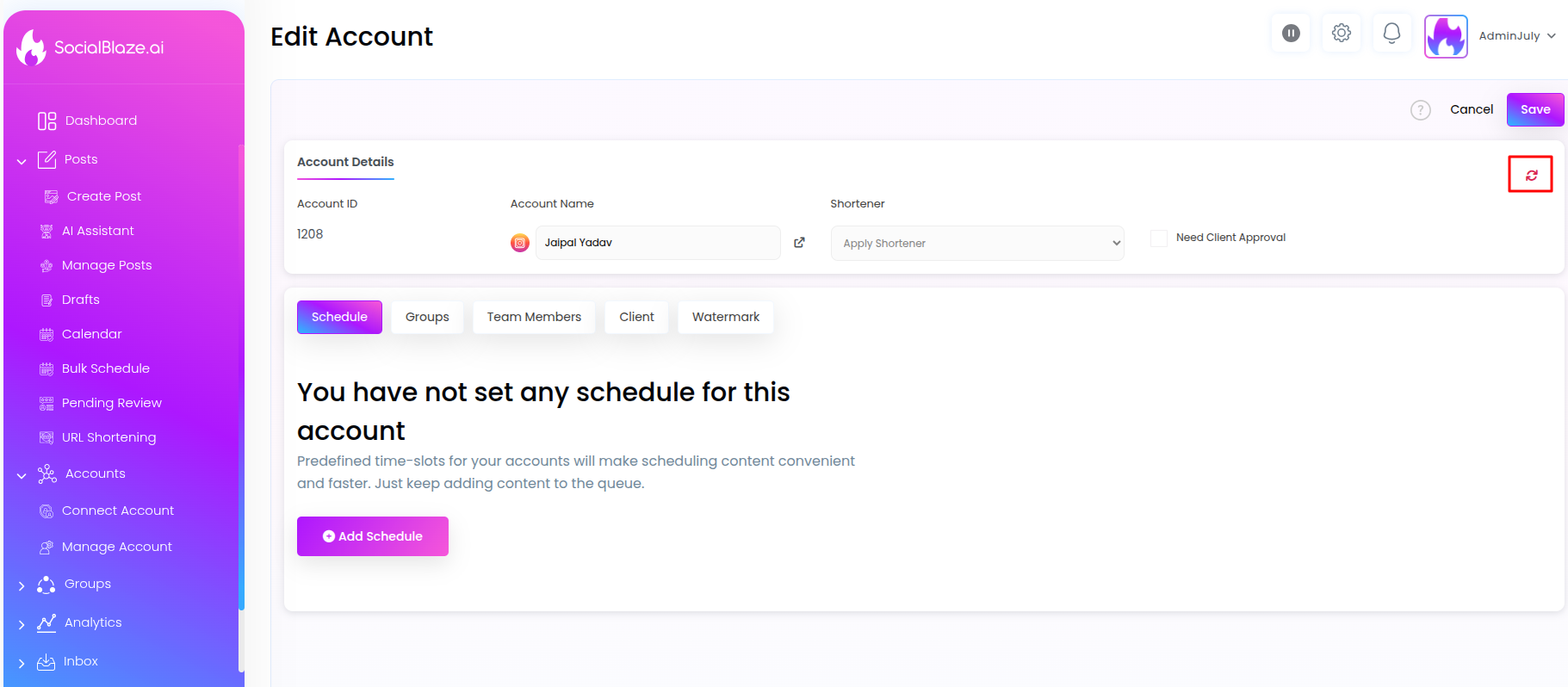Viewport: 1568px width, 687px height.
Task: Click the pause icon in header
Action: coord(1291,34)
